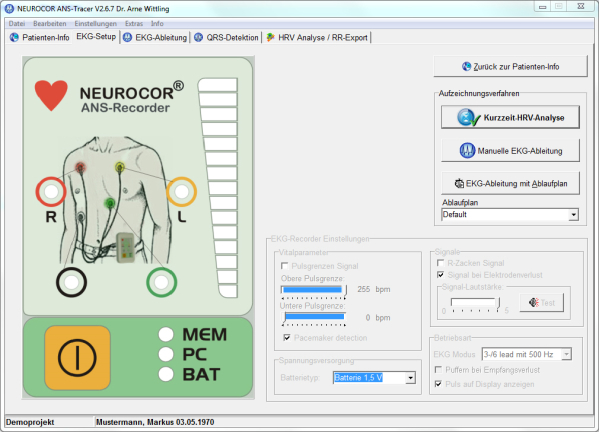599x432 pixels.
Task: Open the Einstellungen menu
Action: tap(96, 24)
